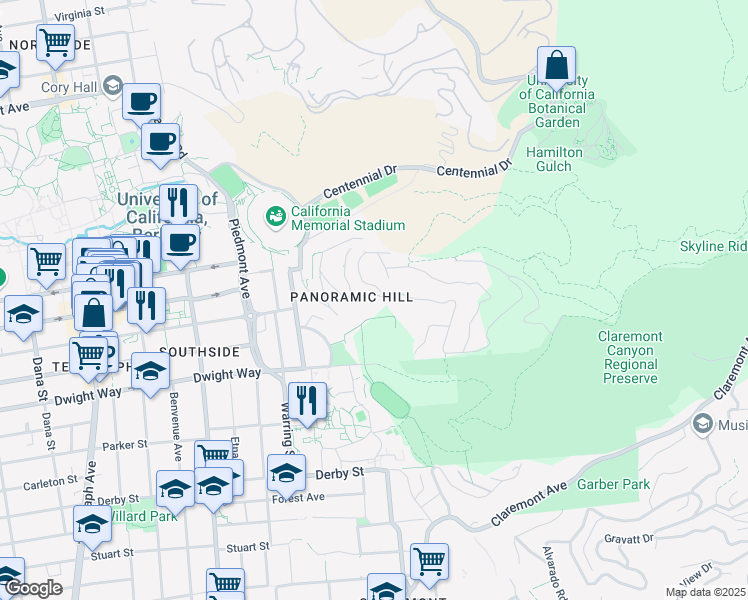Select the Cory Hall university pin icon
The image size is (748, 600).
113,86
